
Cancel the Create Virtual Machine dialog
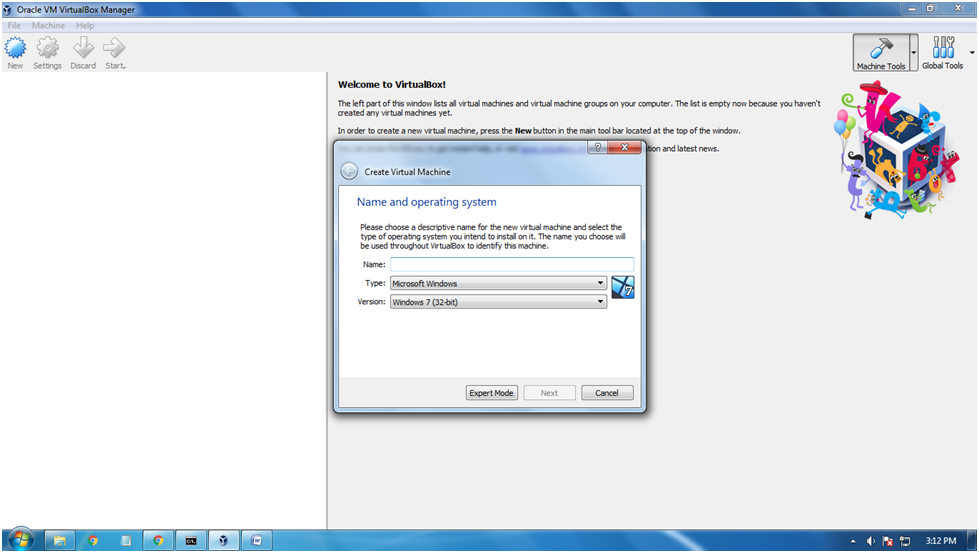[x=607, y=393]
